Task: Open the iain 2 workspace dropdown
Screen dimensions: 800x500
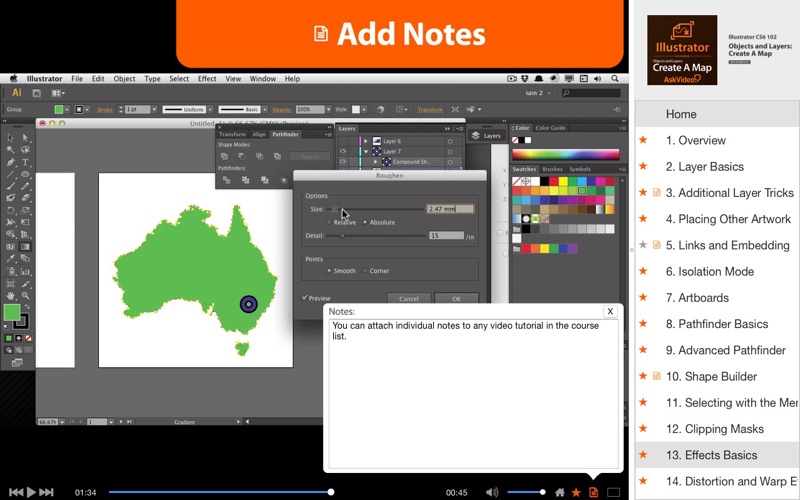Action: pyautogui.click(x=538, y=93)
